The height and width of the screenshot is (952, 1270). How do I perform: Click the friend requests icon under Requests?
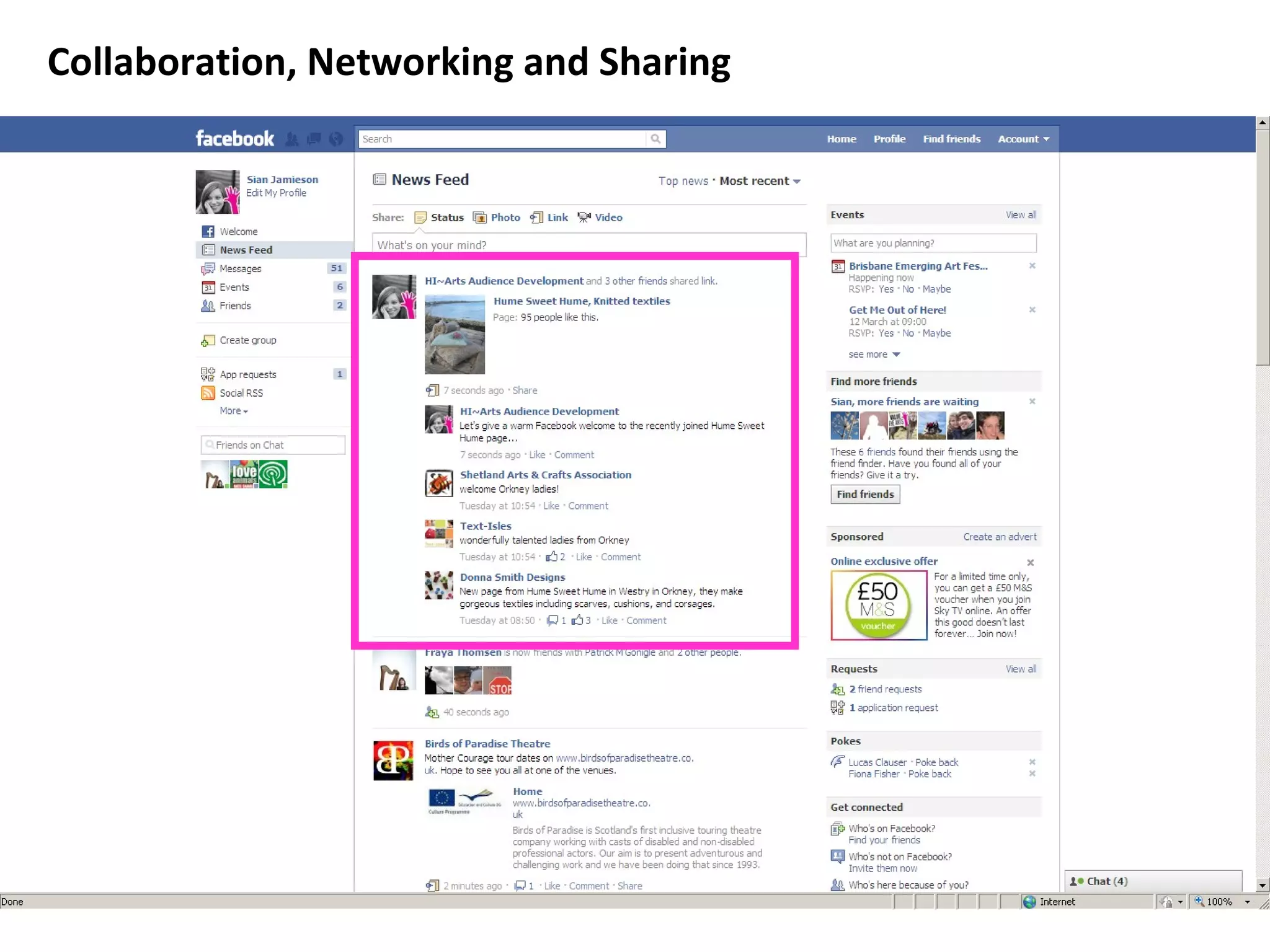point(838,689)
